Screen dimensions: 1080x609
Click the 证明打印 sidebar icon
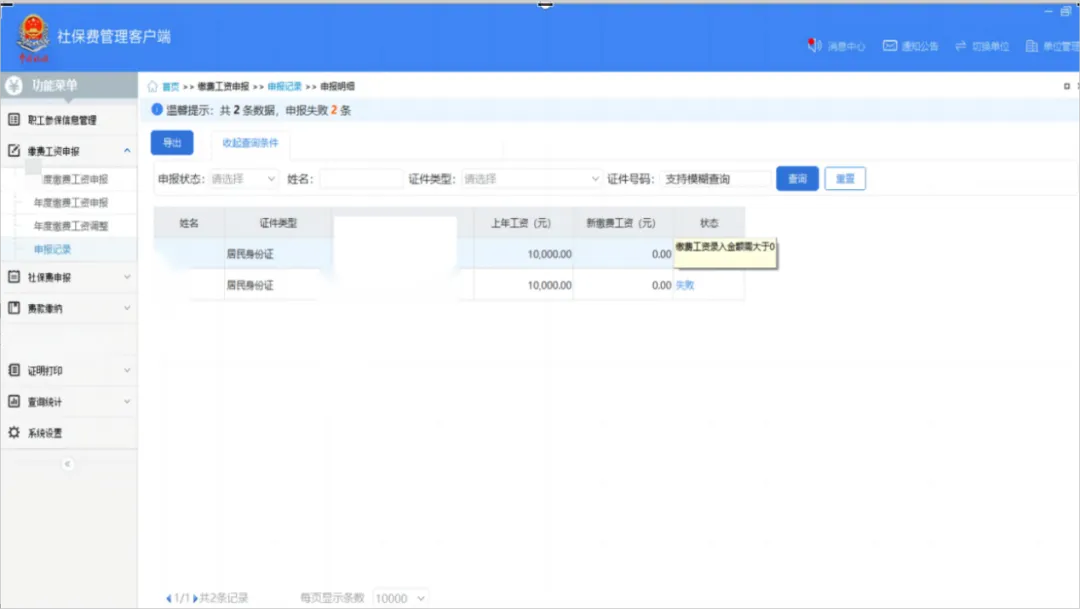point(14,370)
